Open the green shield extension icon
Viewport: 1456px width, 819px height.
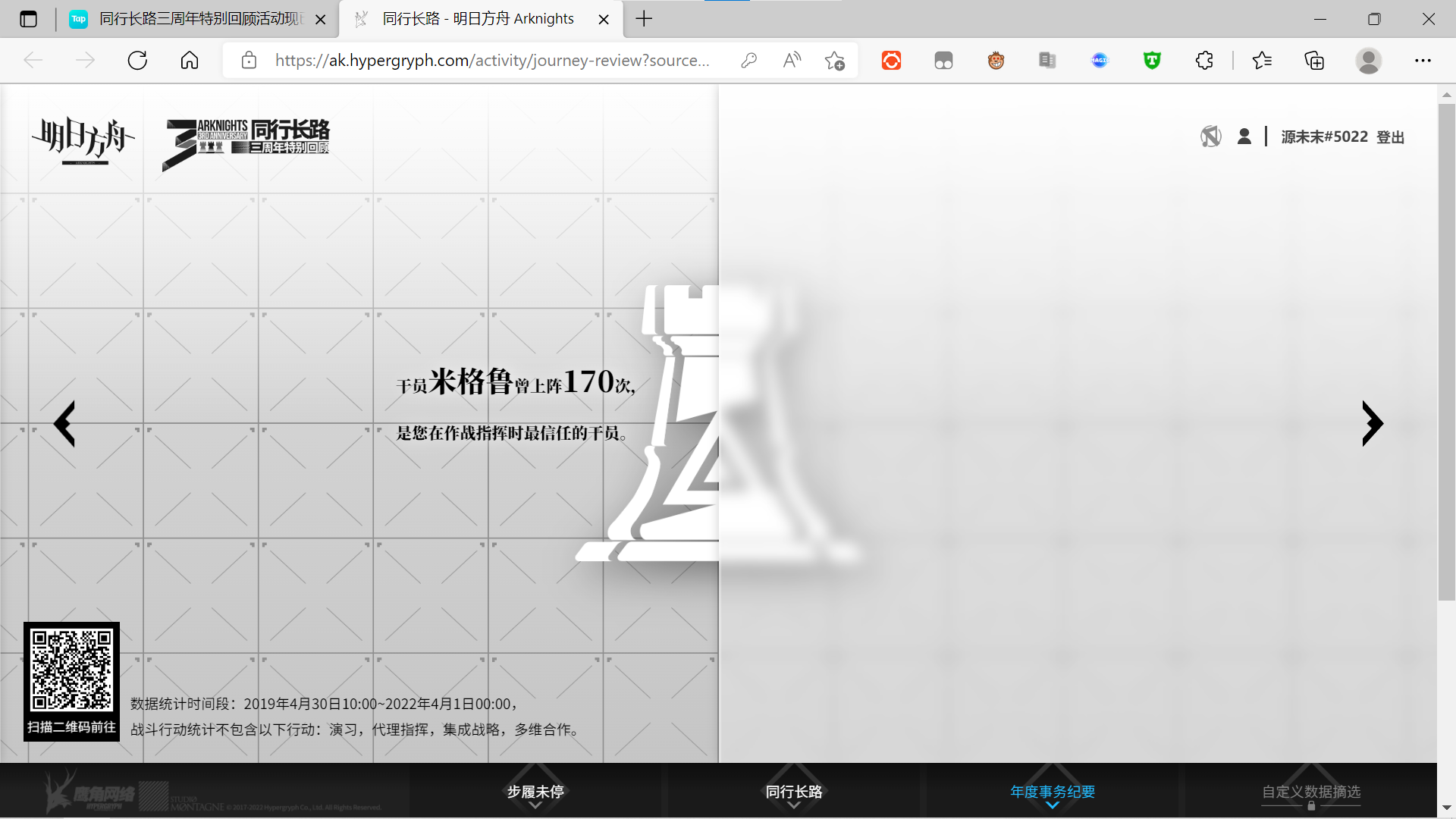[x=1152, y=61]
